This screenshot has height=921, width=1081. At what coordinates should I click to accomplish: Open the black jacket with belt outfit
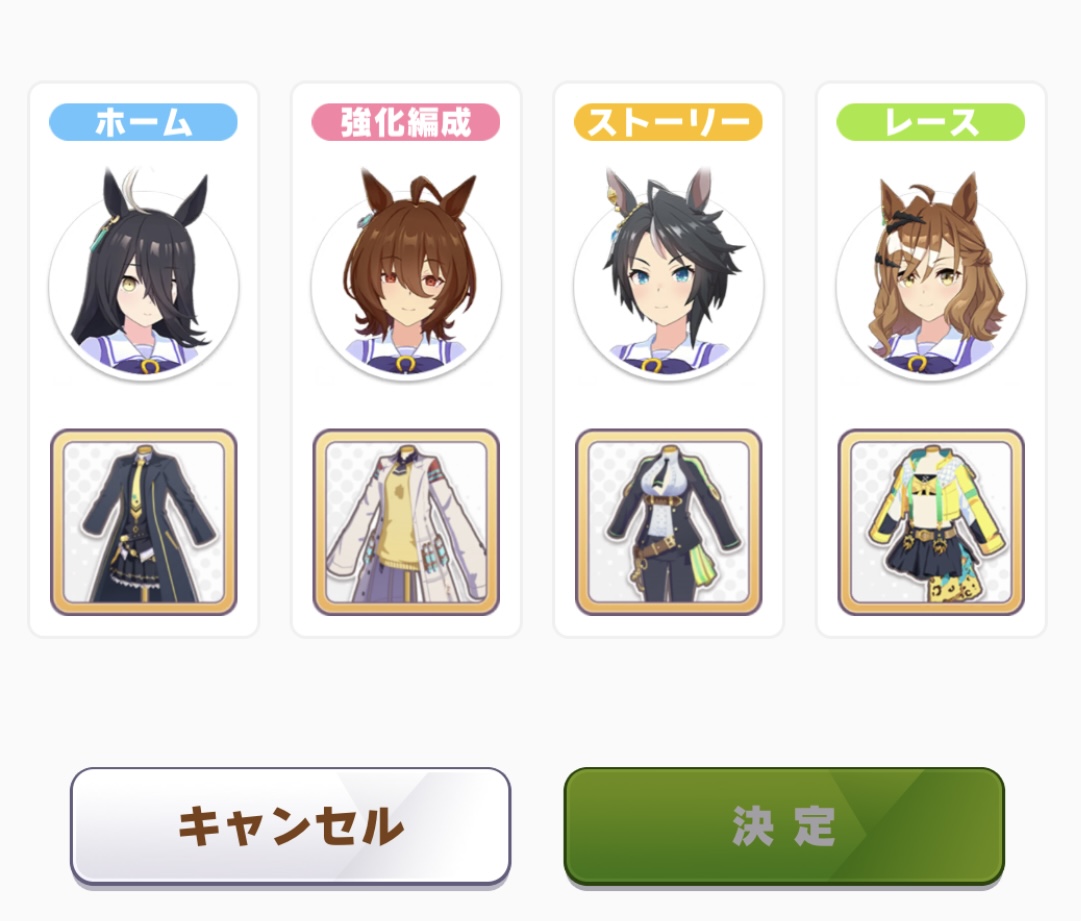pos(669,522)
